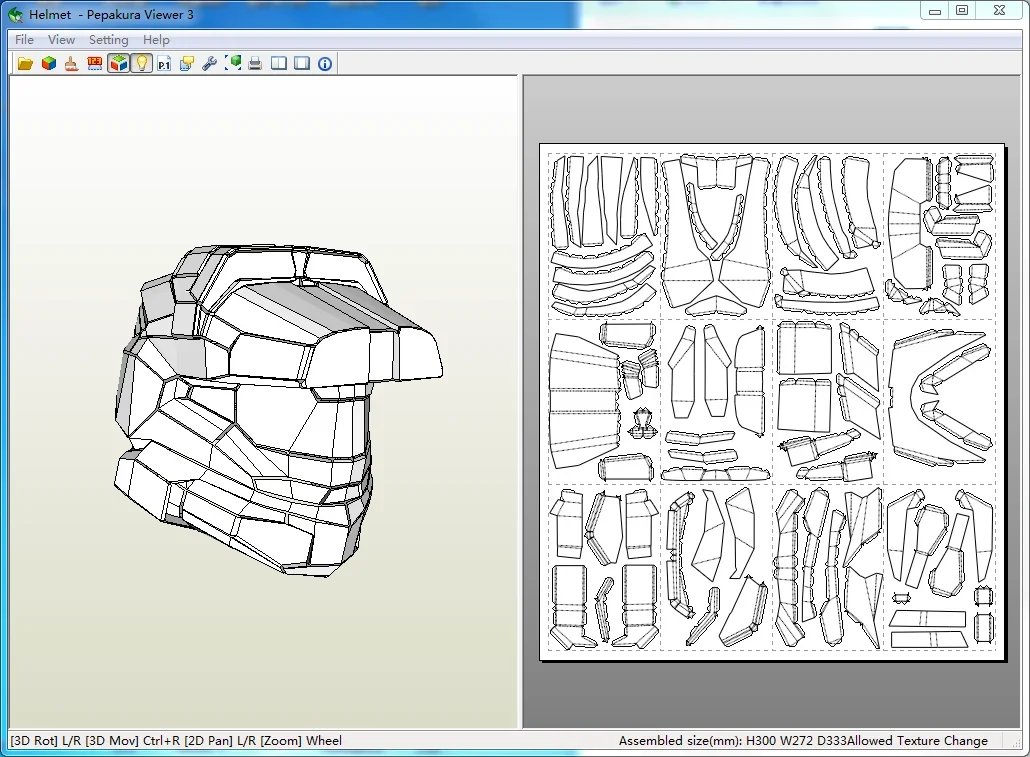The width and height of the screenshot is (1030, 757).
Task: Expand the Help menu
Action: (156, 39)
